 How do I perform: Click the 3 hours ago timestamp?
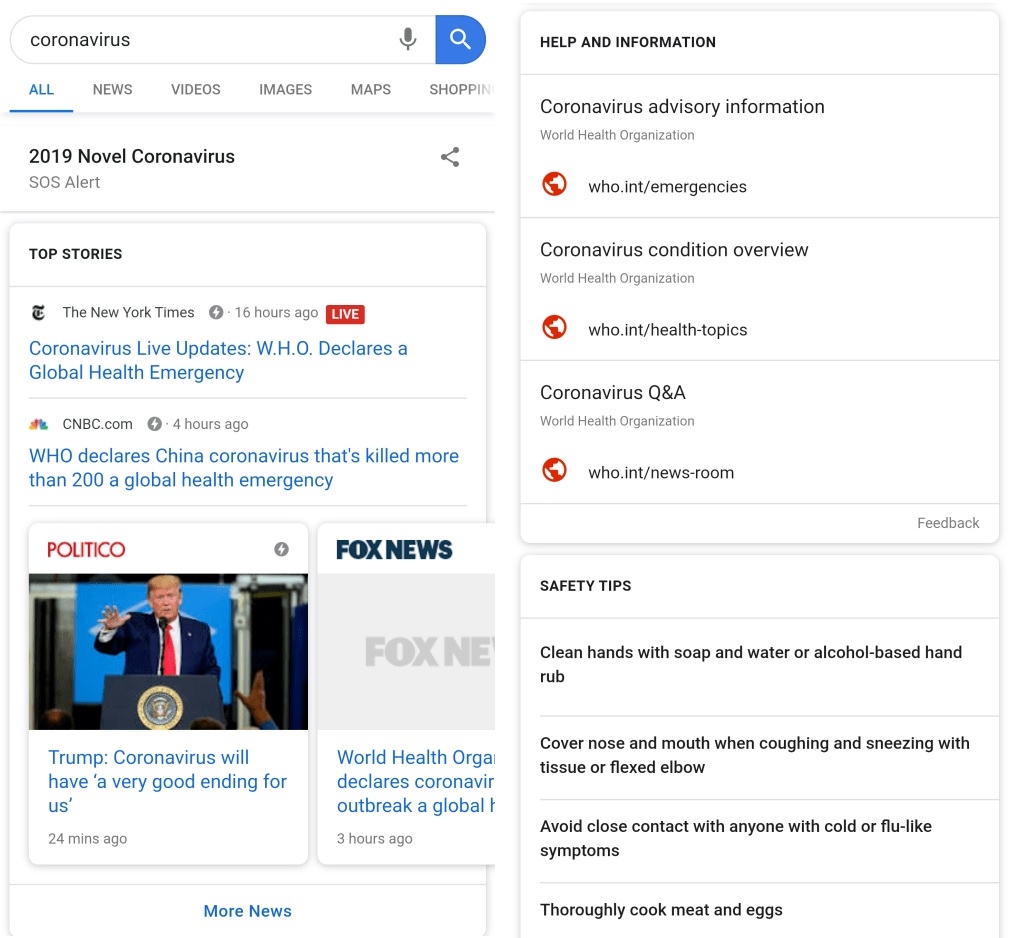pyautogui.click(x=374, y=839)
